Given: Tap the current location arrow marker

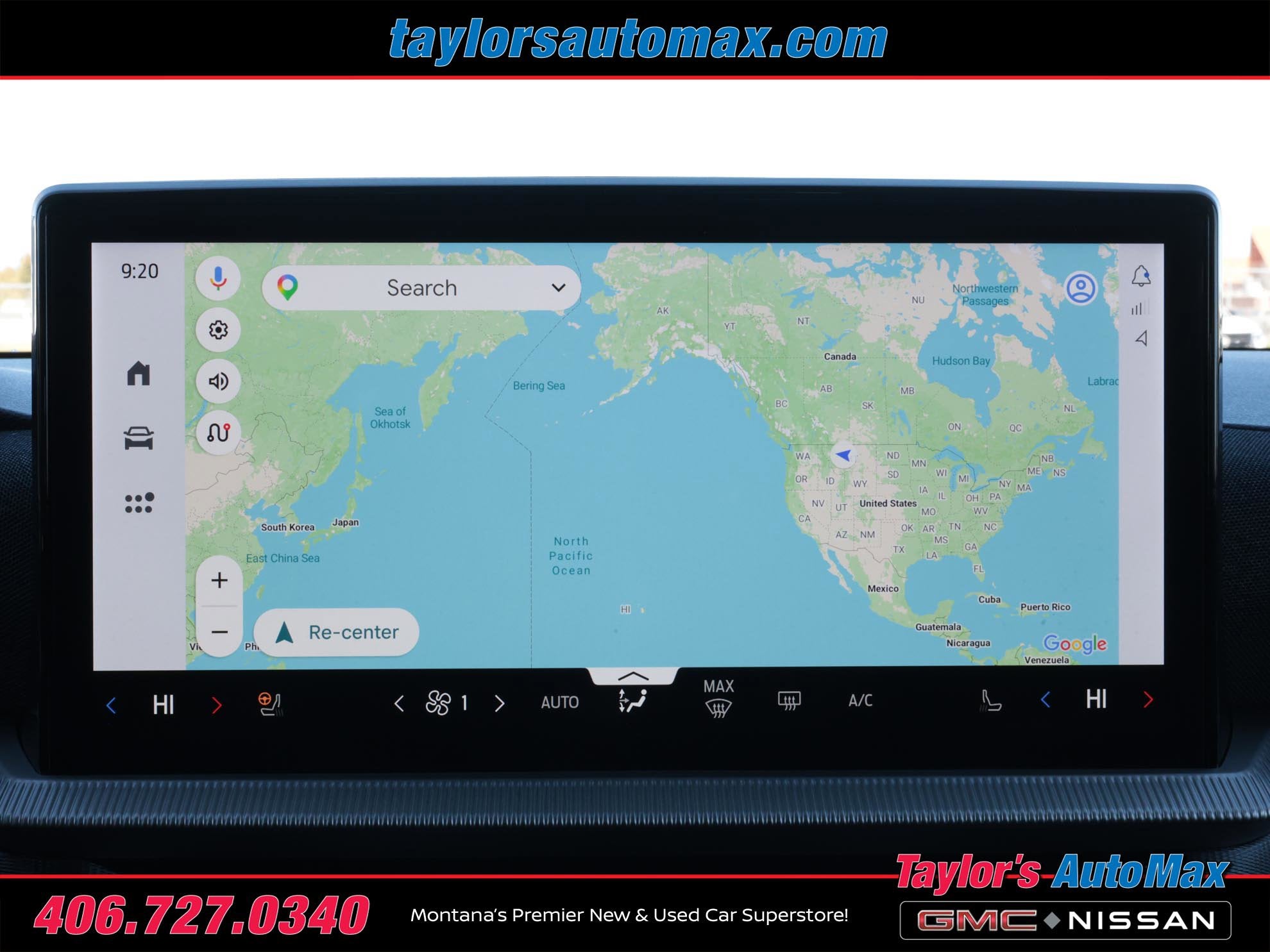Looking at the screenshot, I should [x=843, y=455].
